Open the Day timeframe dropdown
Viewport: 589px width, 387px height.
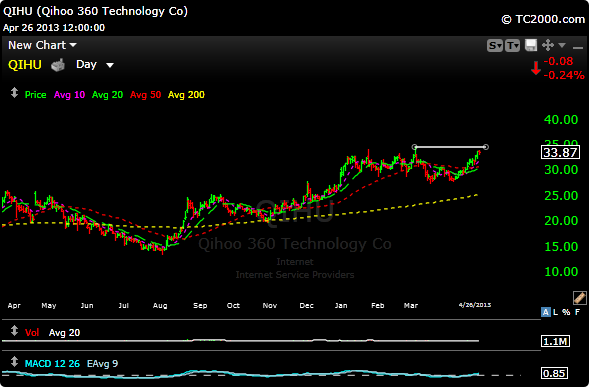tap(95, 65)
